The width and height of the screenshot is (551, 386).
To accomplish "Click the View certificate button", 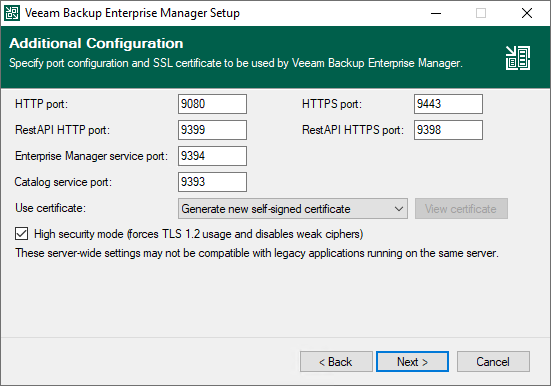I will click(461, 209).
